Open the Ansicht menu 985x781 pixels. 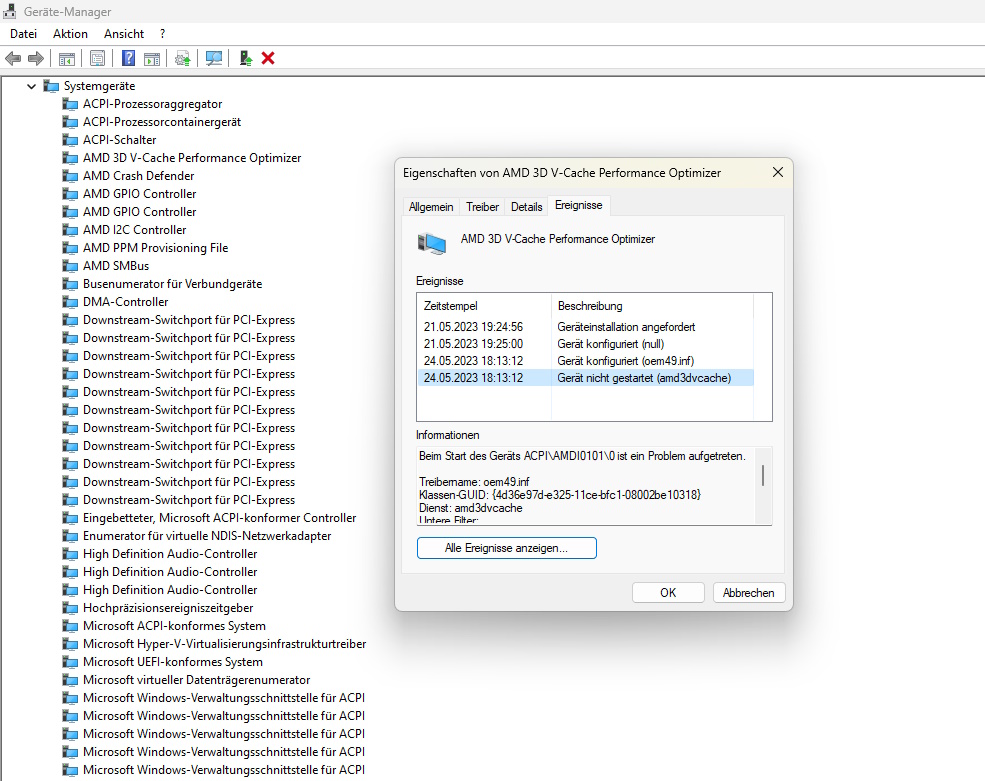click(x=124, y=34)
